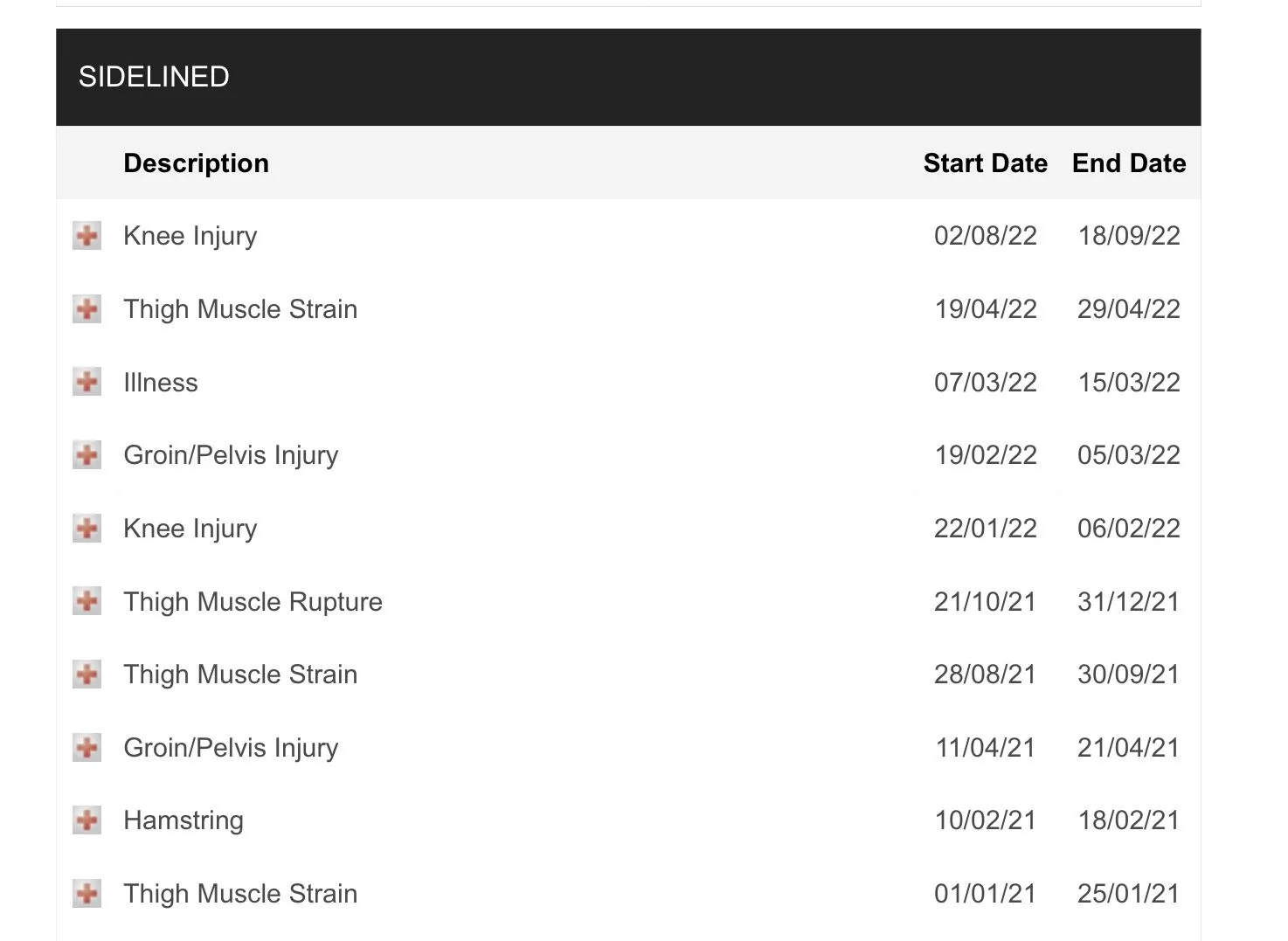Click the Description column header

click(x=196, y=163)
